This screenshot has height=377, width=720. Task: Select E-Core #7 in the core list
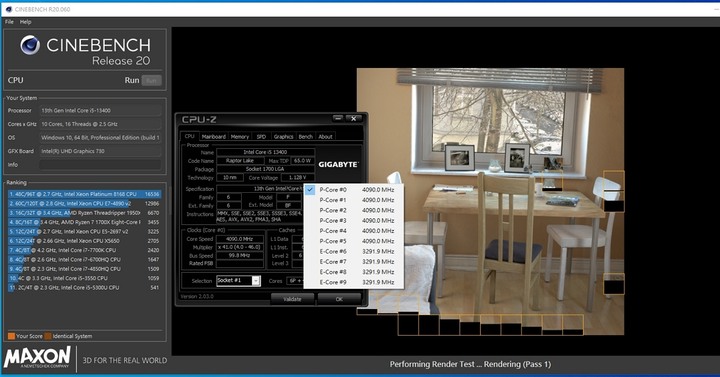tap(354, 262)
